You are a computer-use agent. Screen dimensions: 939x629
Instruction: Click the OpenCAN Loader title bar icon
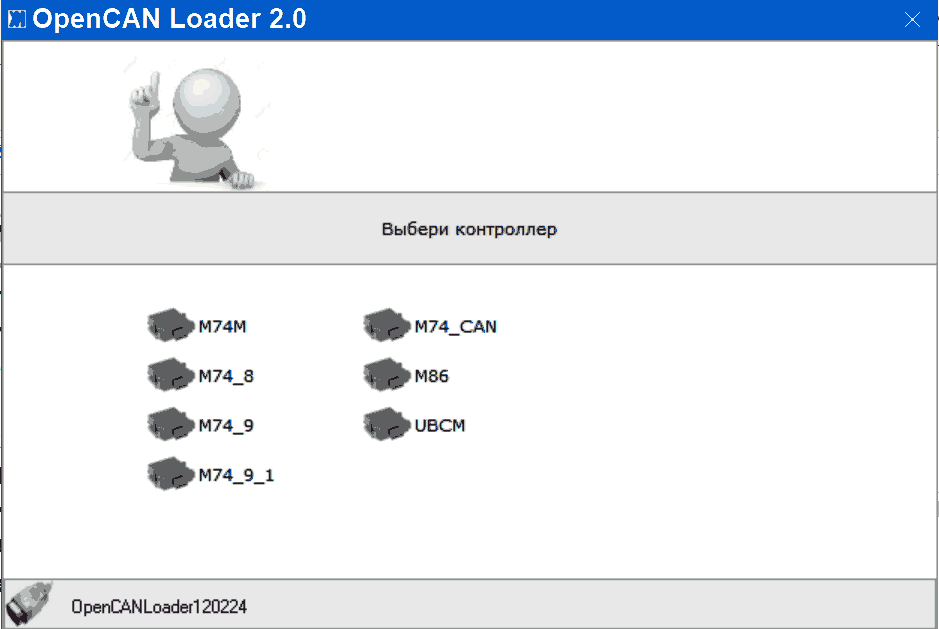click(x=17, y=19)
